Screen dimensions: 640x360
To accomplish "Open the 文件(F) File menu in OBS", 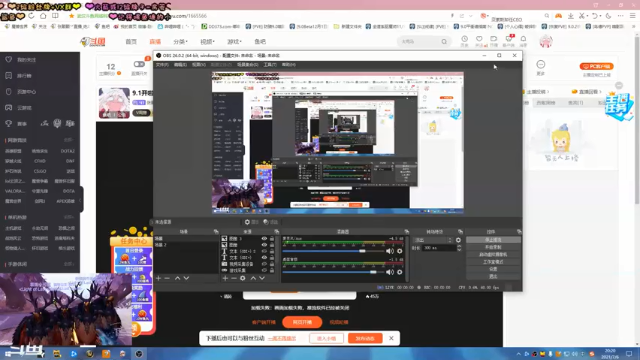I will click(162, 64).
